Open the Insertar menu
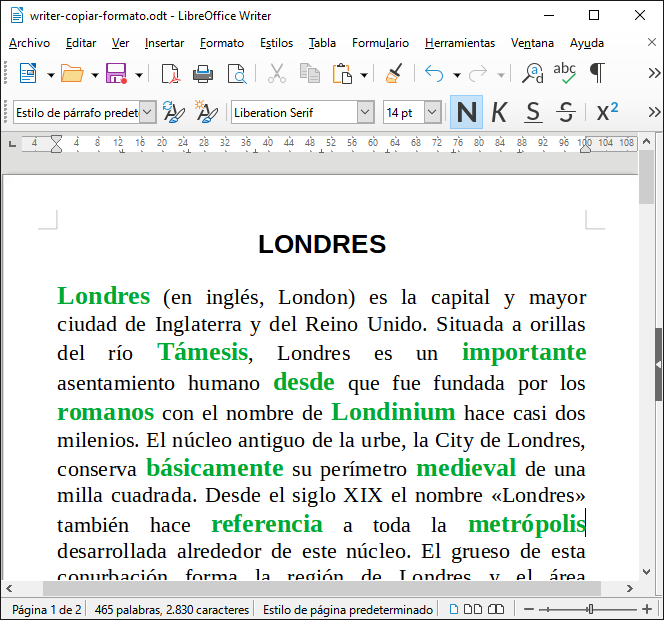664x620 pixels. tap(164, 43)
